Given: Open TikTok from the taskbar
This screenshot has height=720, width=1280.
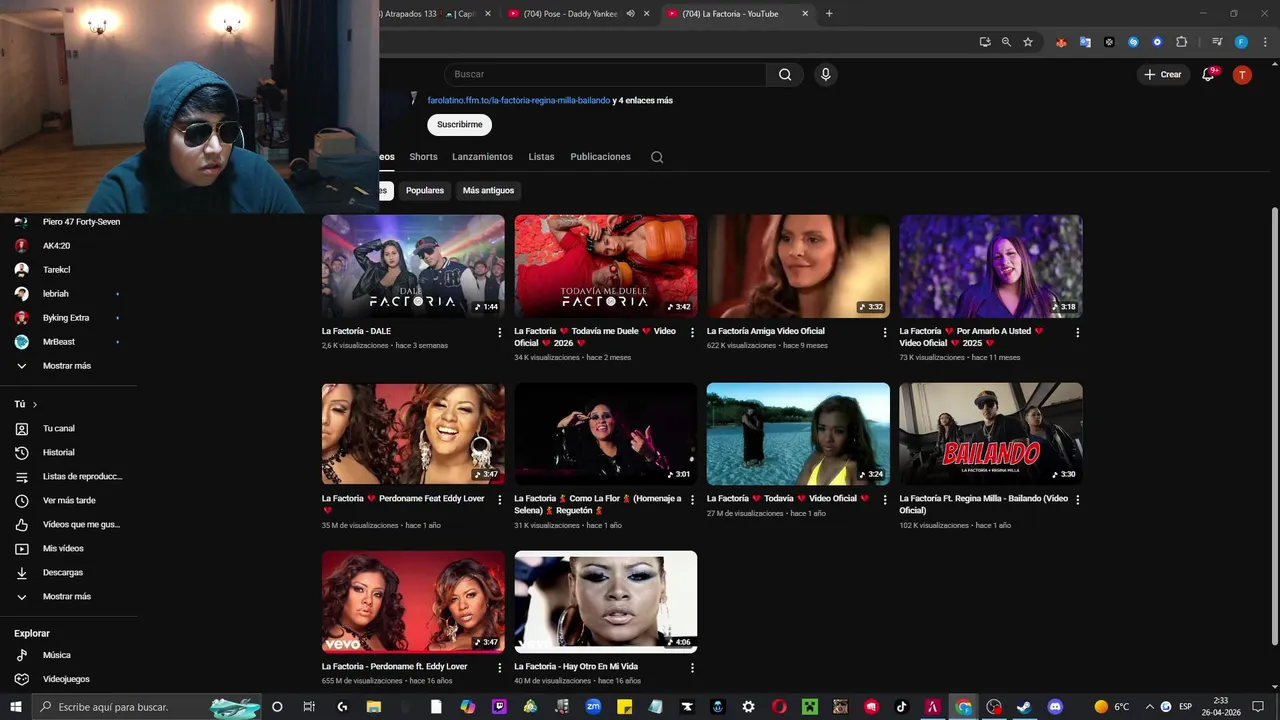Looking at the screenshot, I should point(901,707).
